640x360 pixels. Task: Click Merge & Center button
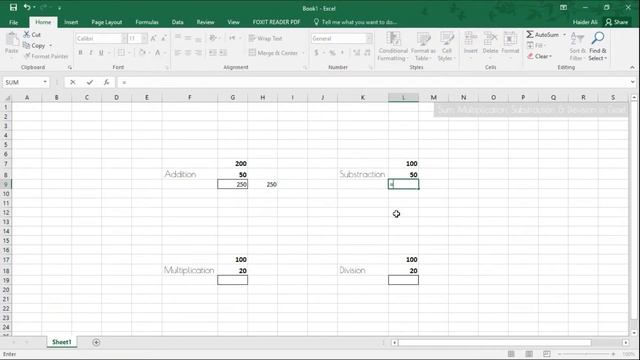click(x=273, y=53)
